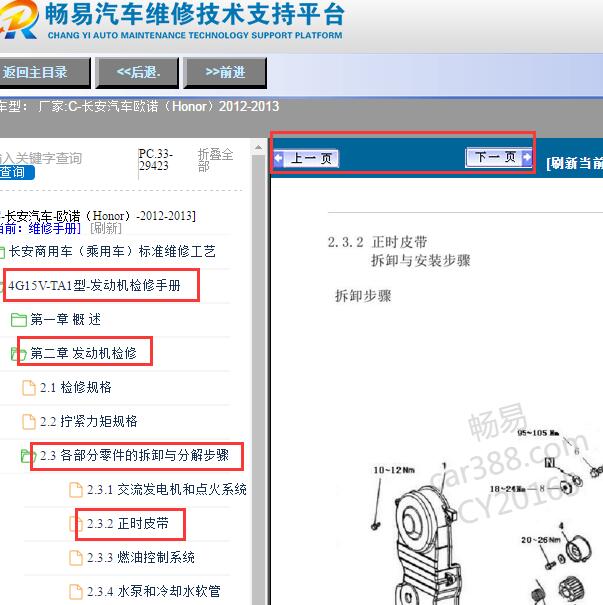Screen dimensions: 603x605
Task: Click the 拆卸步骤 subheading
Action: (363, 296)
